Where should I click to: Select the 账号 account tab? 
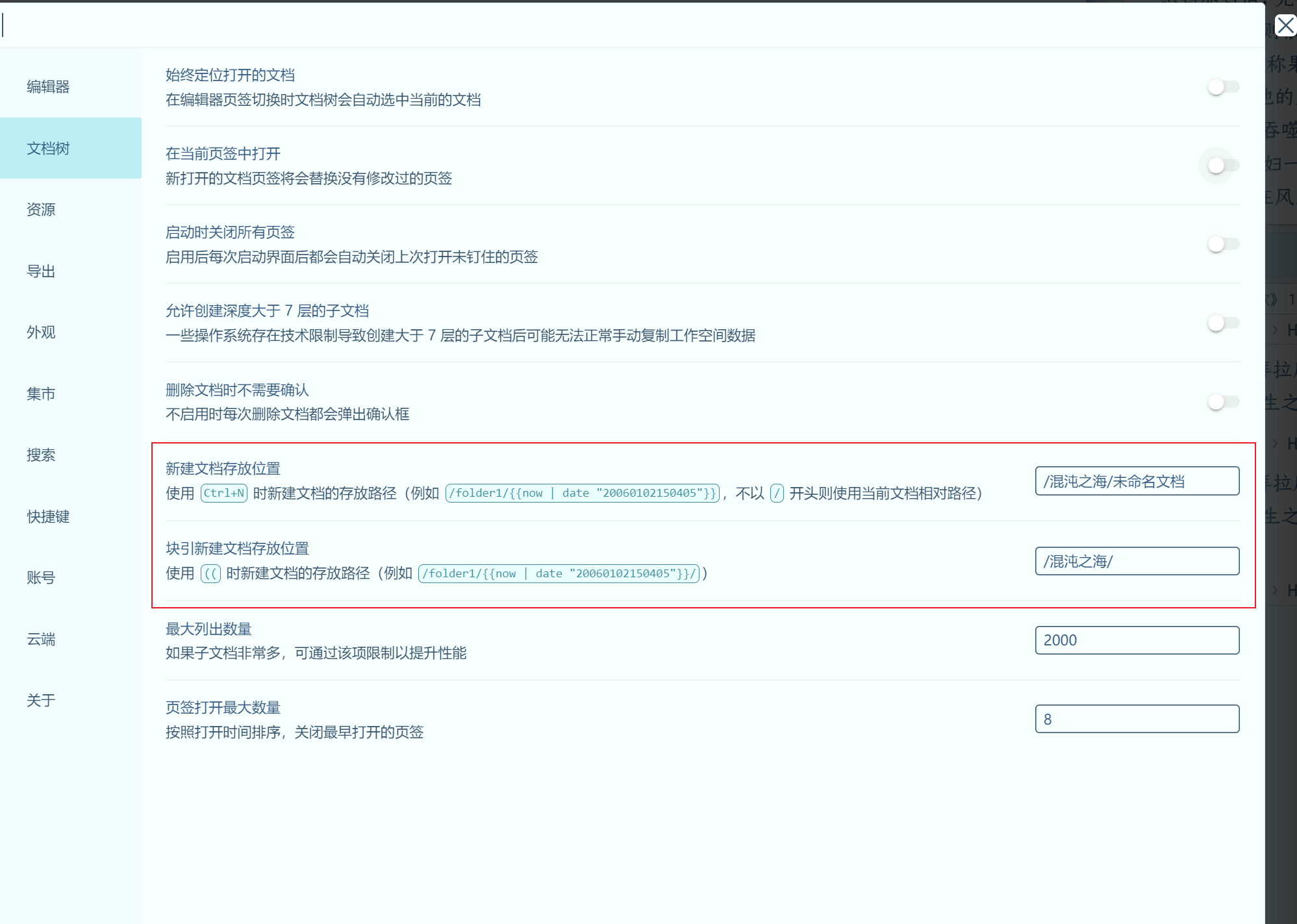click(41, 577)
